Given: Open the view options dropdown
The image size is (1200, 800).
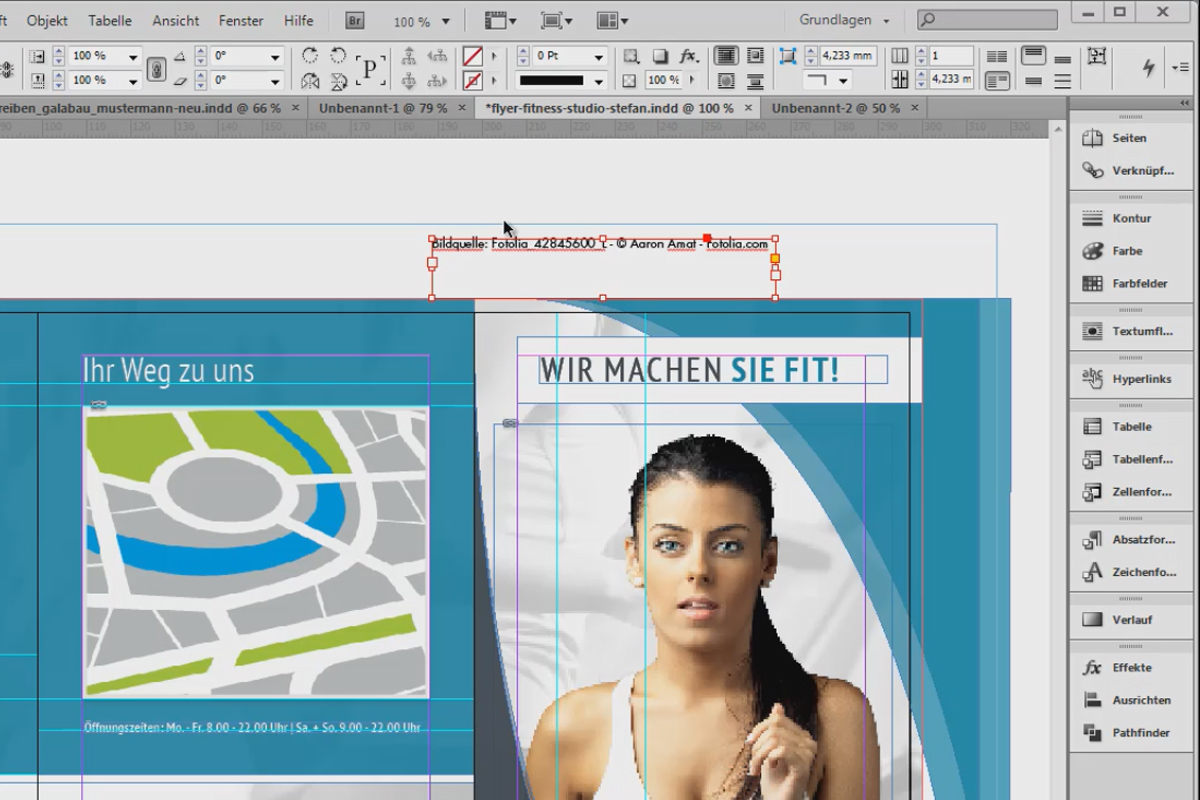Looking at the screenshot, I should pyautogui.click(x=501, y=20).
